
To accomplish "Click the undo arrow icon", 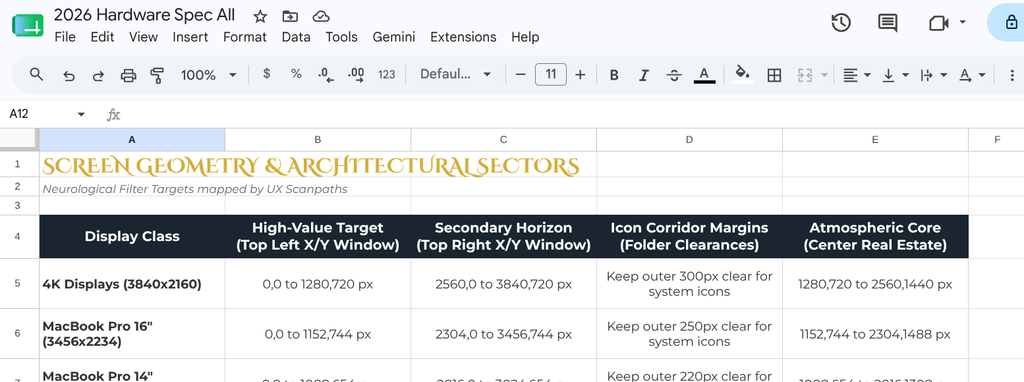I will click(x=69, y=75).
